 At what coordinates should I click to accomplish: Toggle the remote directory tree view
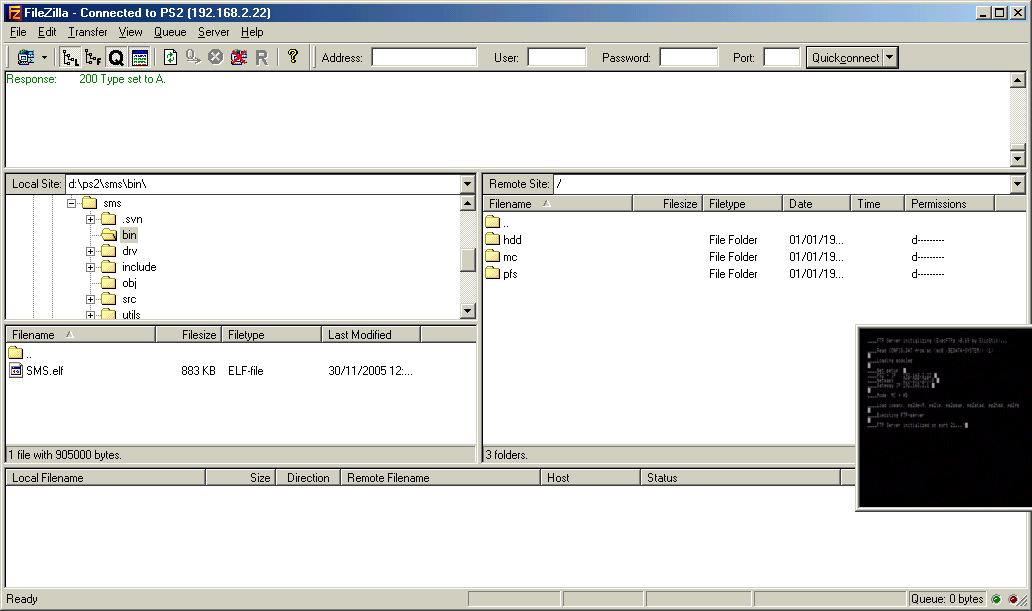[93, 57]
